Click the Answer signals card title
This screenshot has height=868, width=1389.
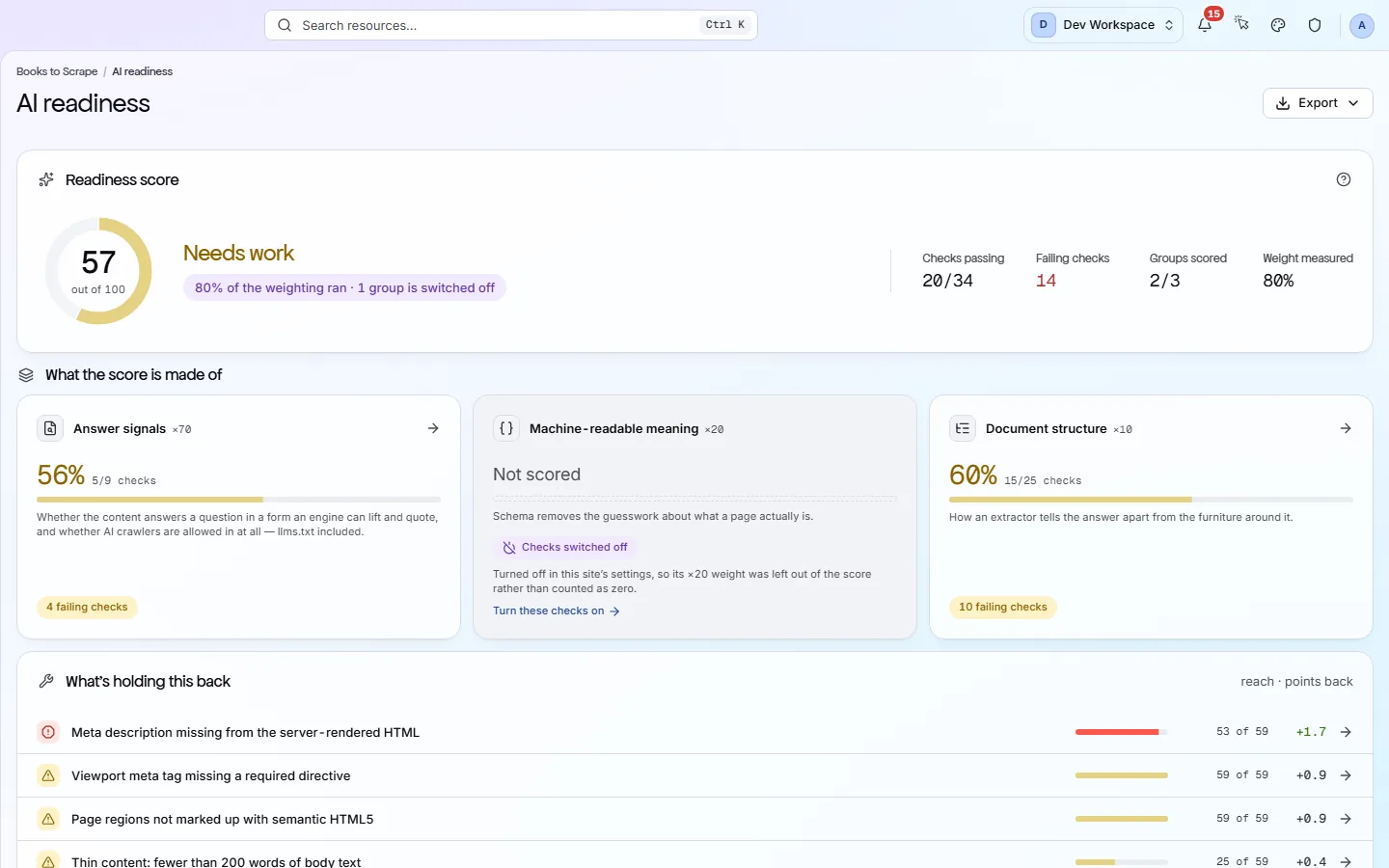[120, 428]
